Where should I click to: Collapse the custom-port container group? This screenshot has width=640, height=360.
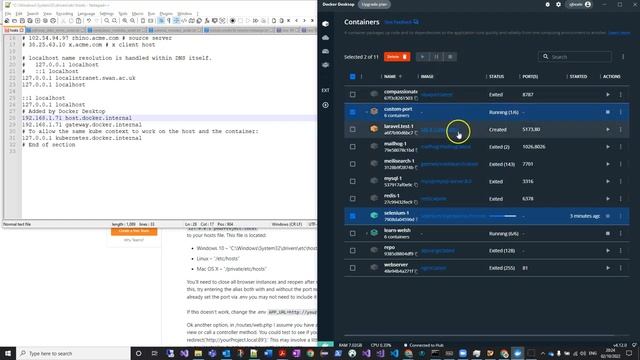366,112
